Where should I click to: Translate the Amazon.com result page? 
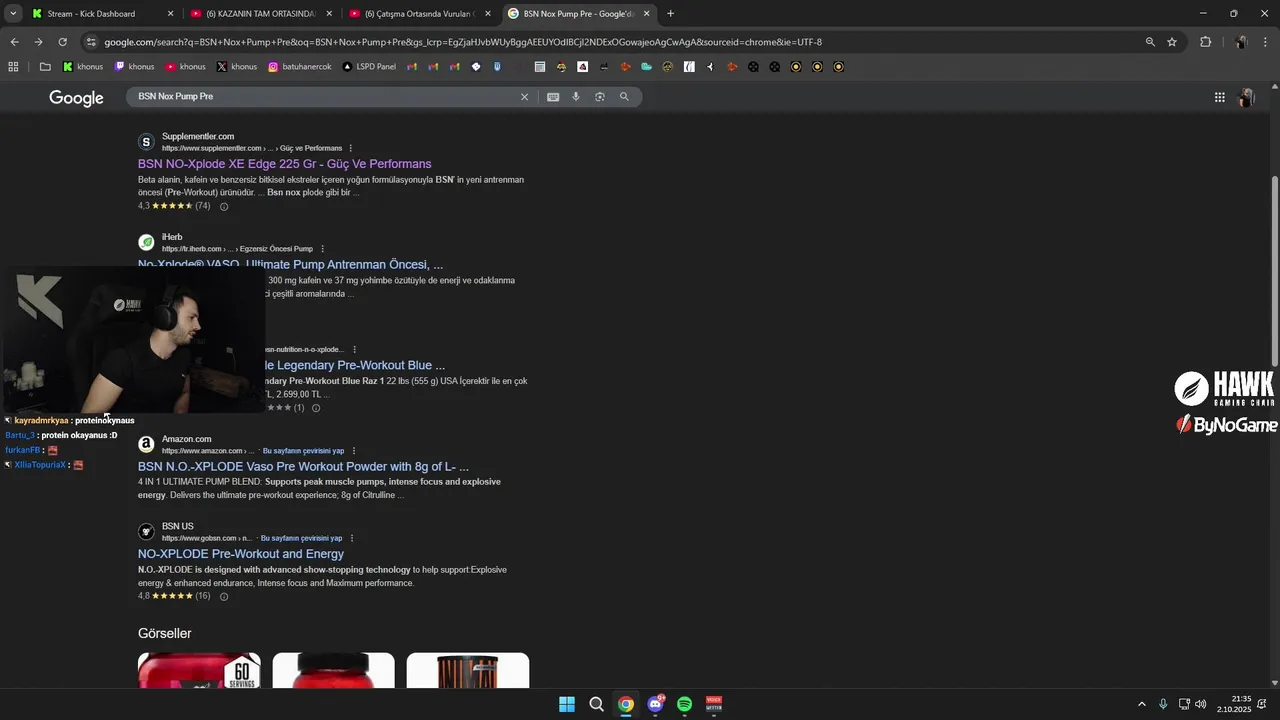tap(303, 451)
